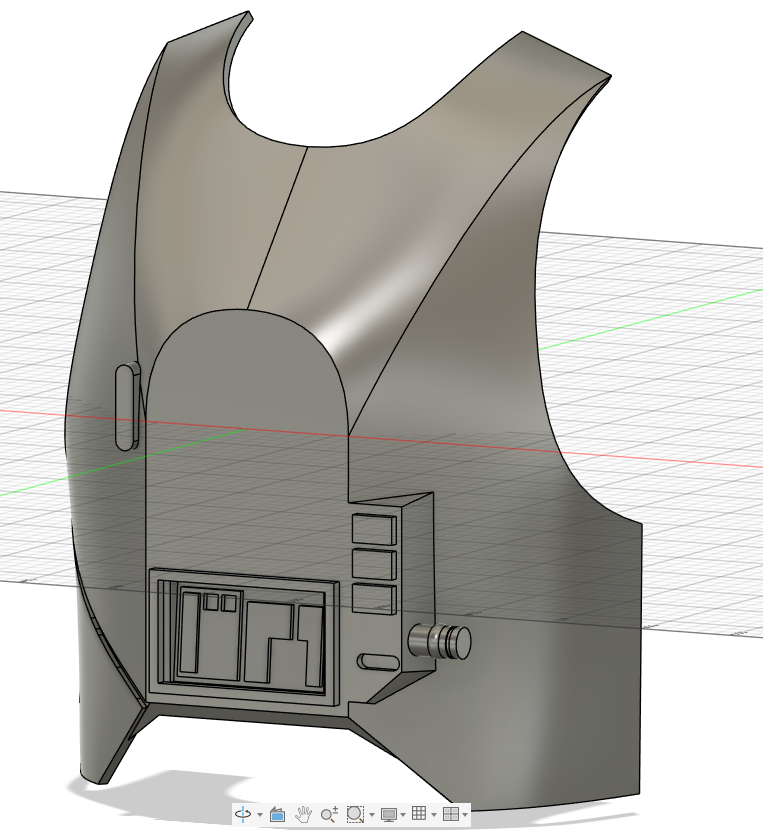The width and height of the screenshot is (763, 830).
Task: Select the small horizontal oval slot near knob
Action: (x=379, y=661)
